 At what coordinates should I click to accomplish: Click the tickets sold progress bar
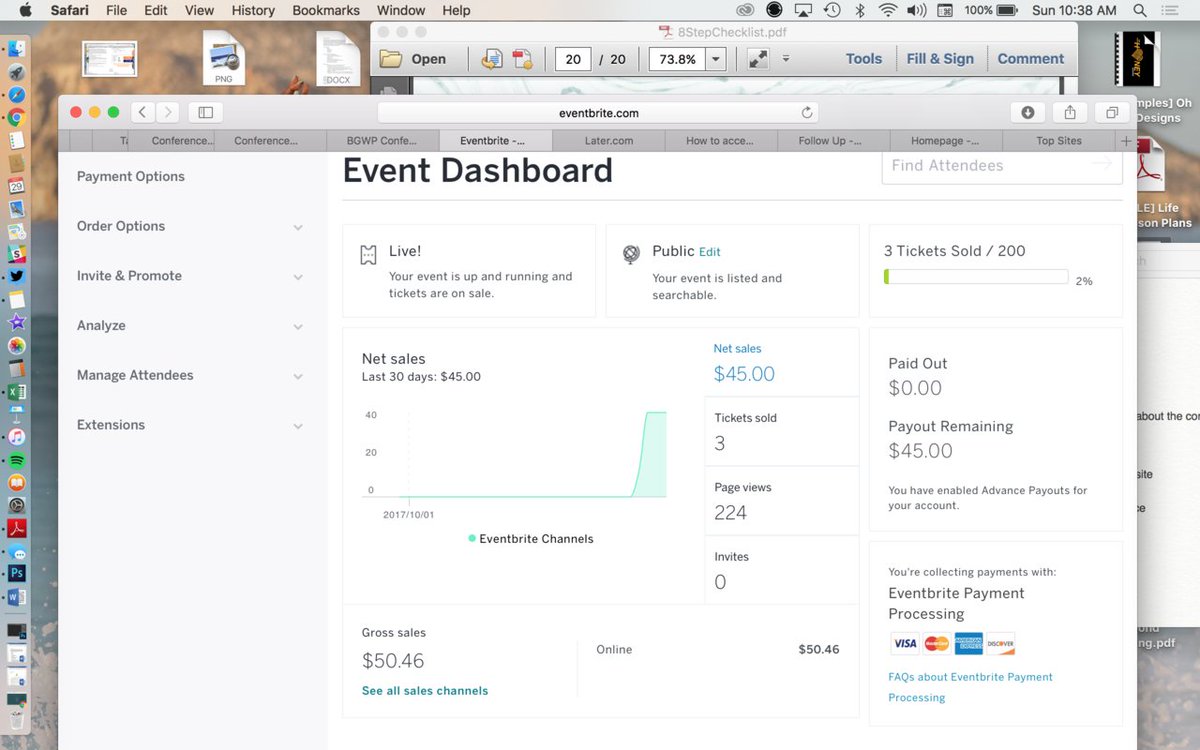point(976,277)
